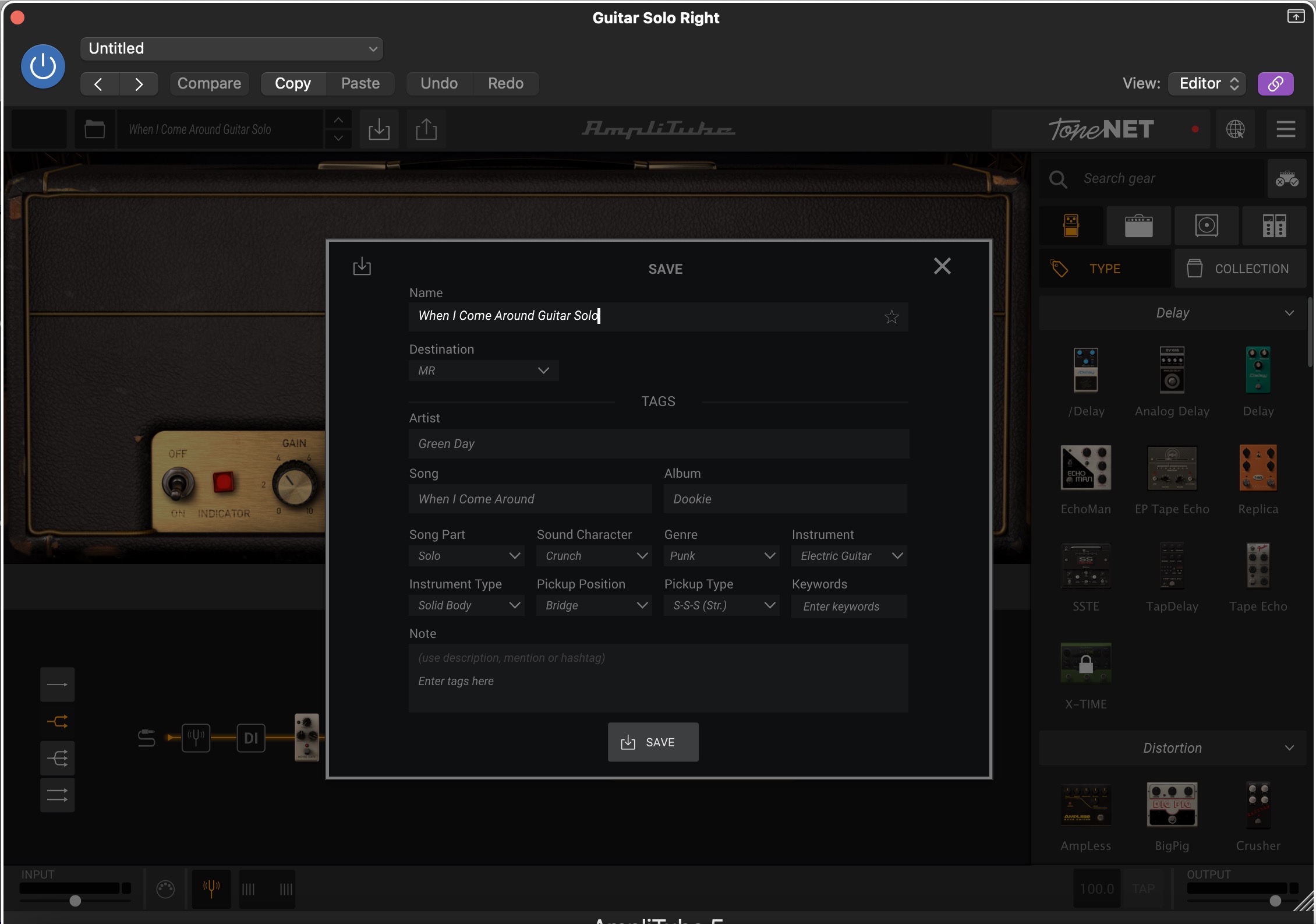Click the Undo button
This screenshot has height=924, width=1316.
point(439,84)
